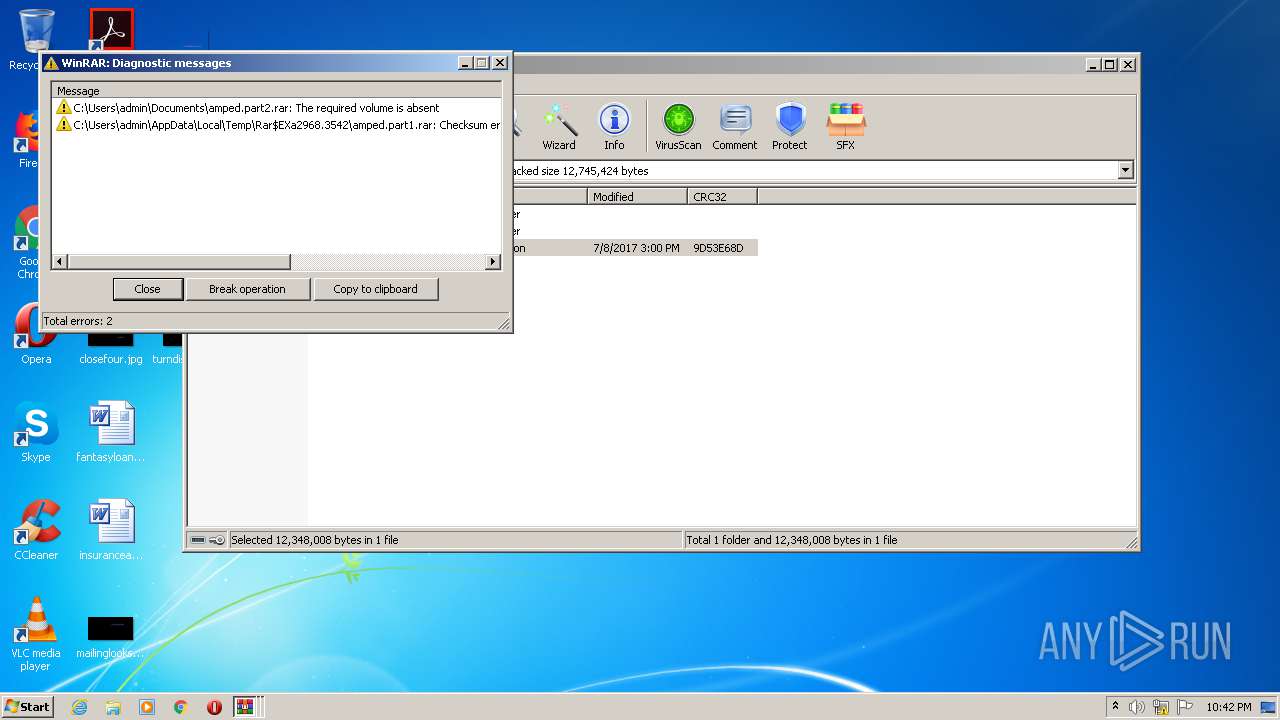Open the Windows Start menu
The width and height of the screenshot is (1280, 720).
(28, 706)
